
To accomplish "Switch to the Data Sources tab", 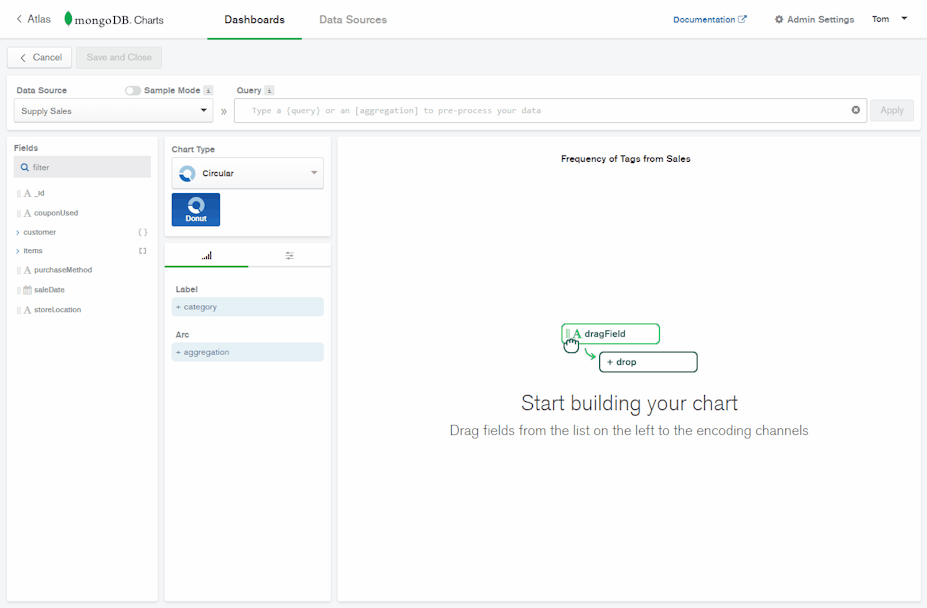I will coord(352,18).
